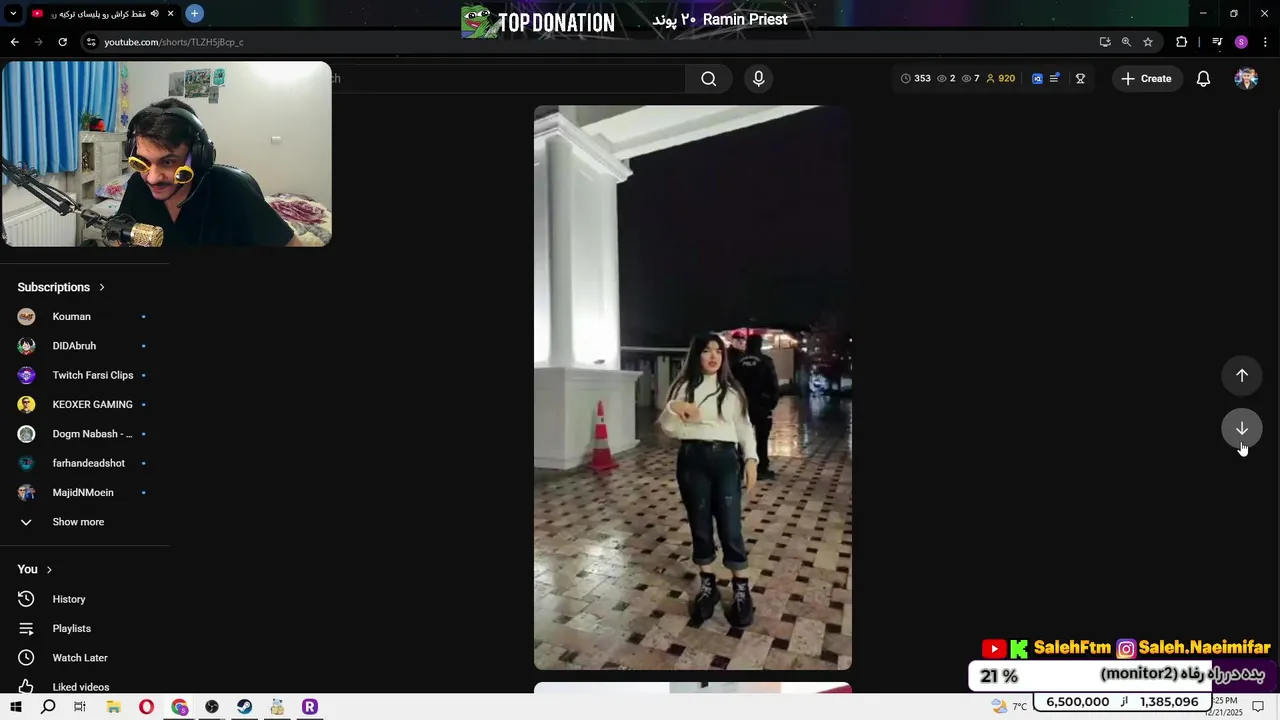Image resolution: width=1280 pixels, height=720 pixels.
Task: Click the yellow subscriber count 920
Action: [1000, 79]
